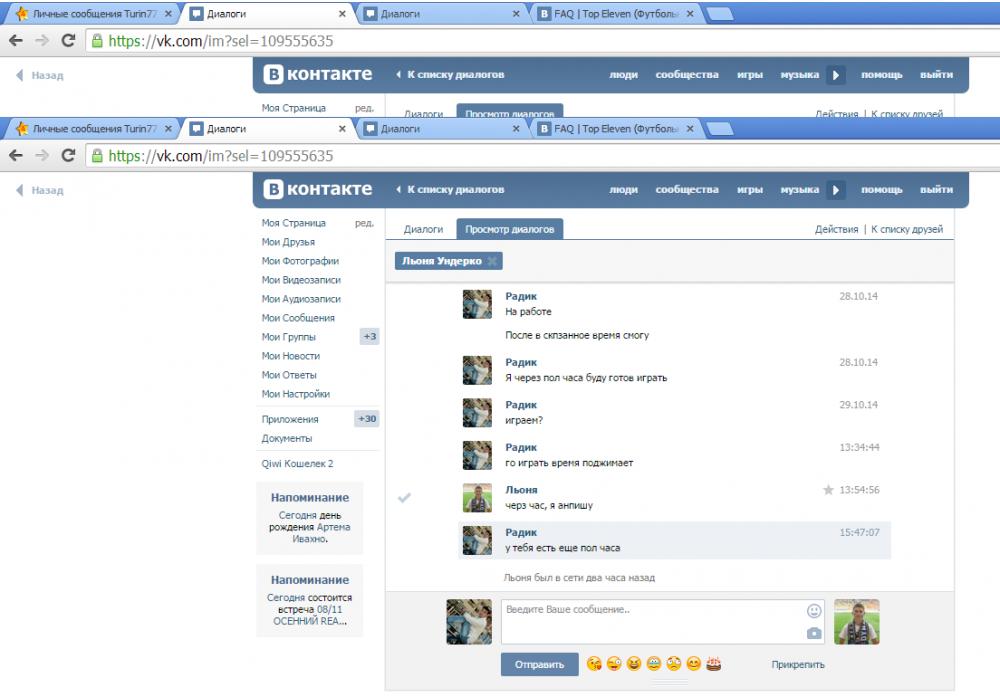Click the +30 badge beside Приложения
The image size is (1000, 700).
point(367,419)
